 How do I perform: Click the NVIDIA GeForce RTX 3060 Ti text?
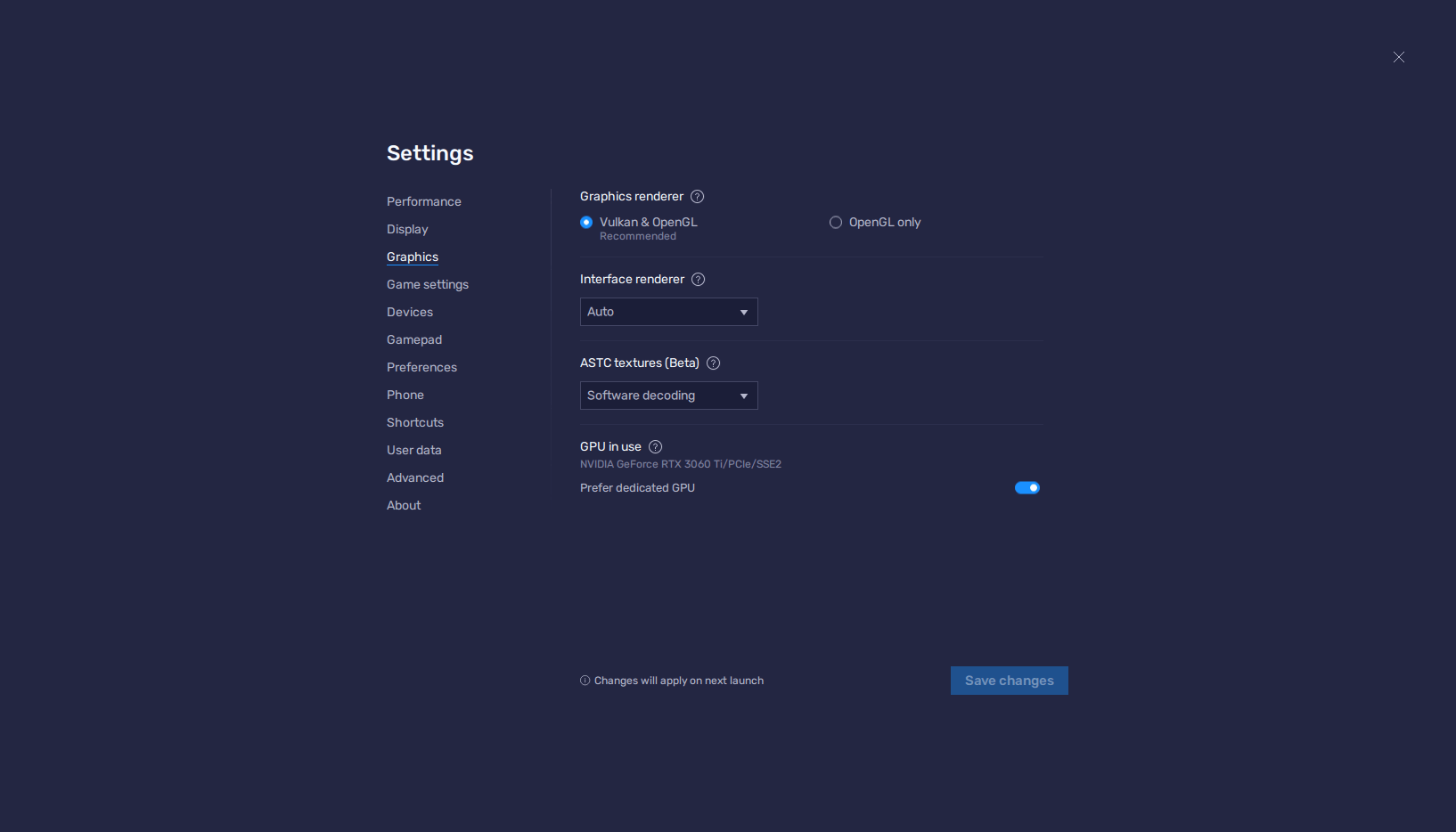(x=681, y=464)
